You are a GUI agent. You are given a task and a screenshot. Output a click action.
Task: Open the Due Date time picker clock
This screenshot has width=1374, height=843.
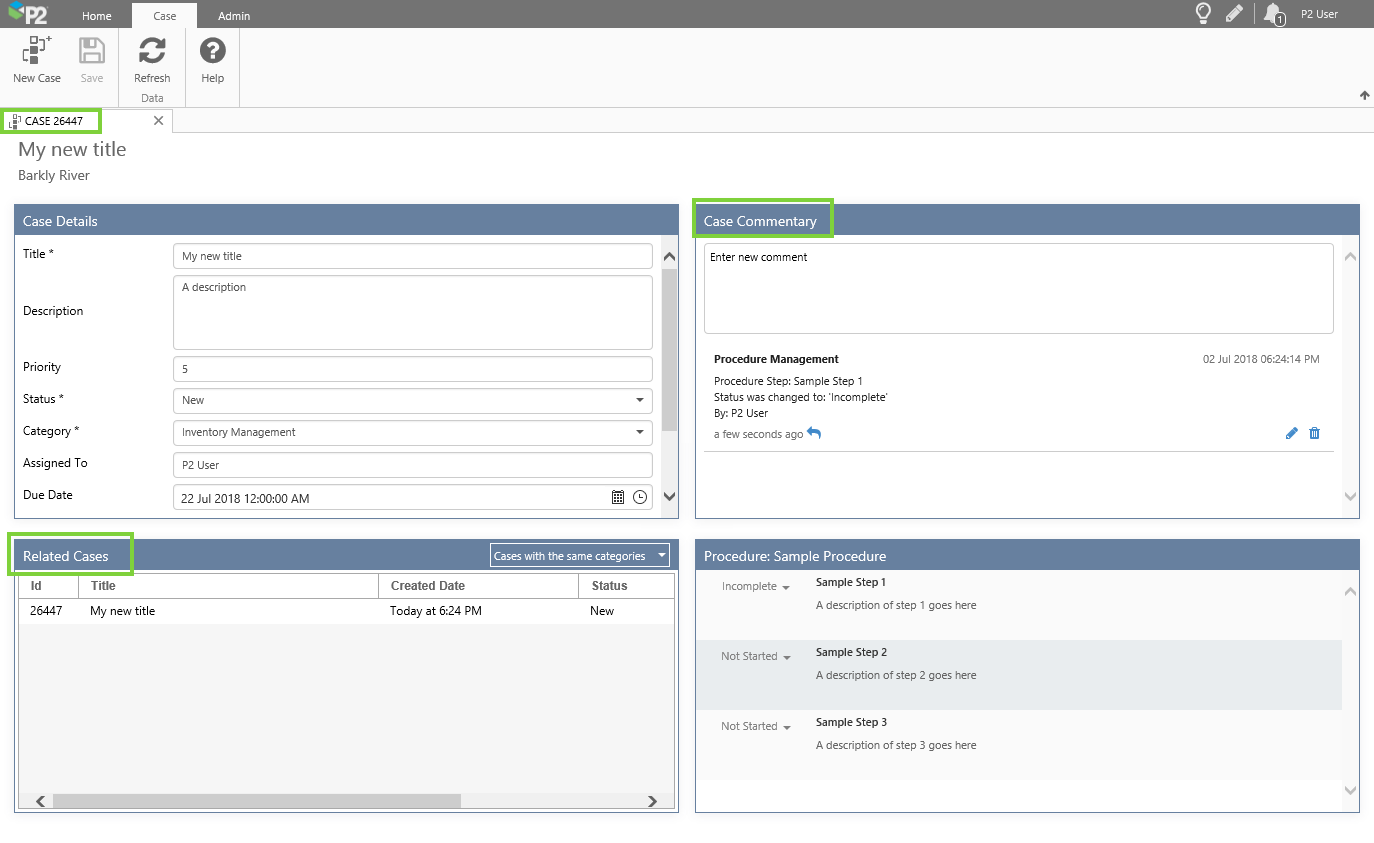(x=640, y=497)
